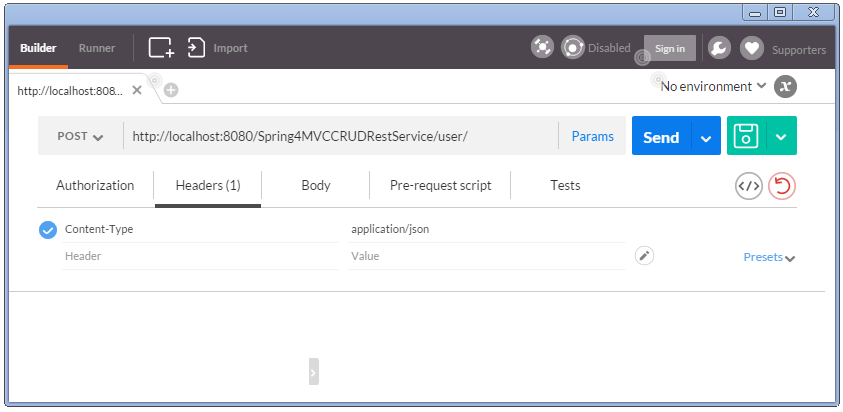Click the blue Send button
Image resolution: width=843 pixels, height=412 pixels.
coord(661,138)
